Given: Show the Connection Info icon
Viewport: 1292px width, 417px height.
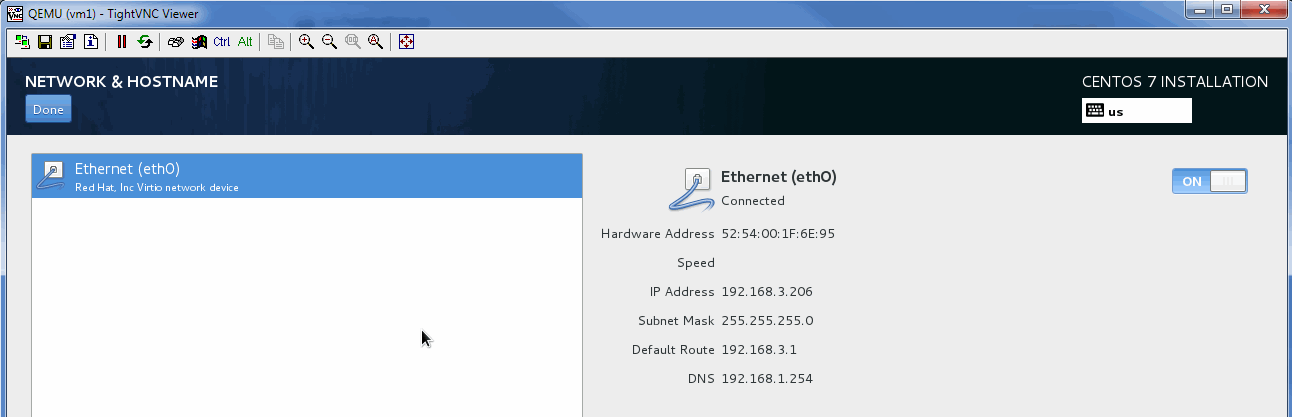Looking at the screenshot, I should point(90,42).
